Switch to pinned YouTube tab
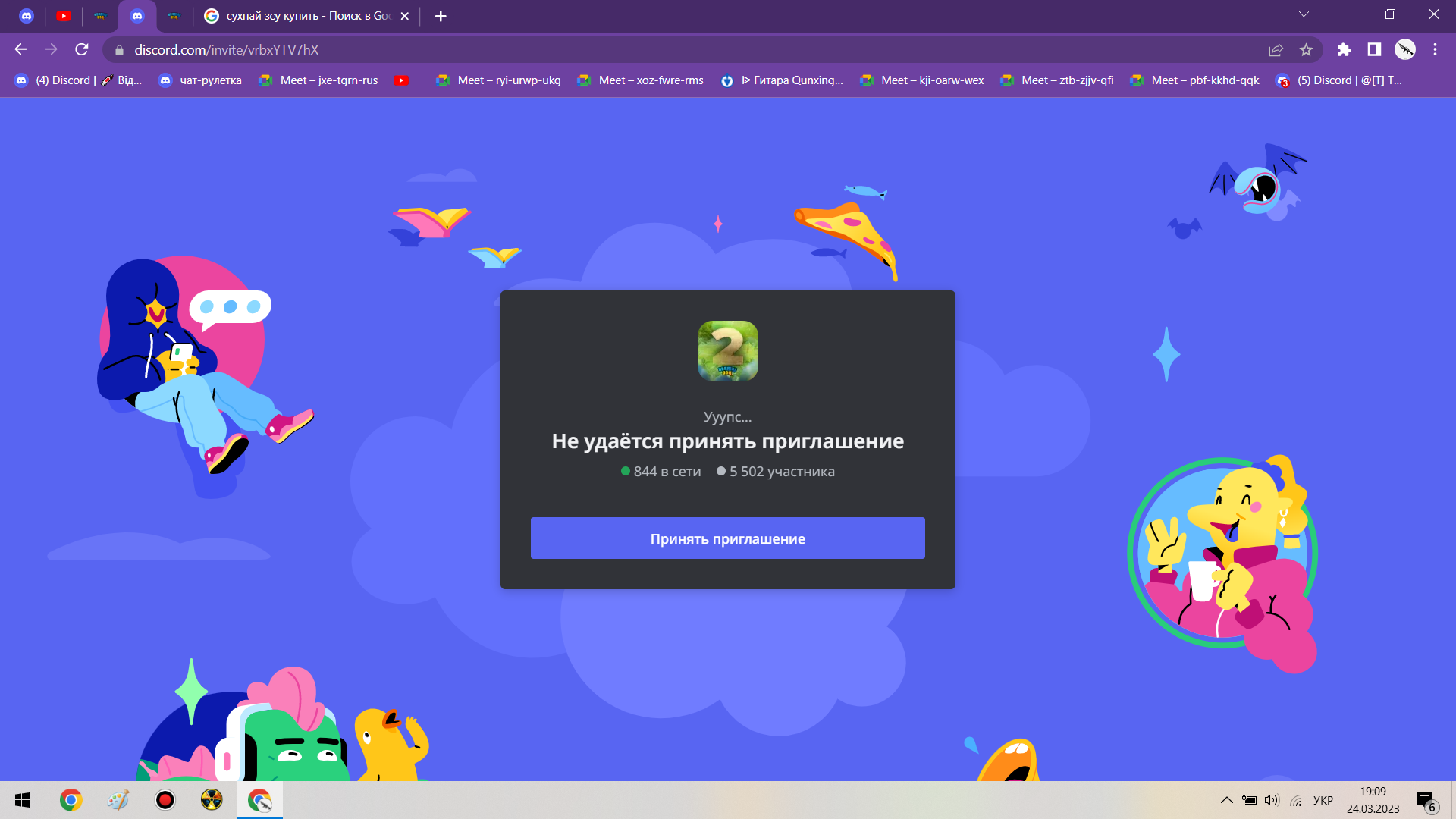This screenshot has width=1456, height=819. pyautogui.click(x=64, y=16)
